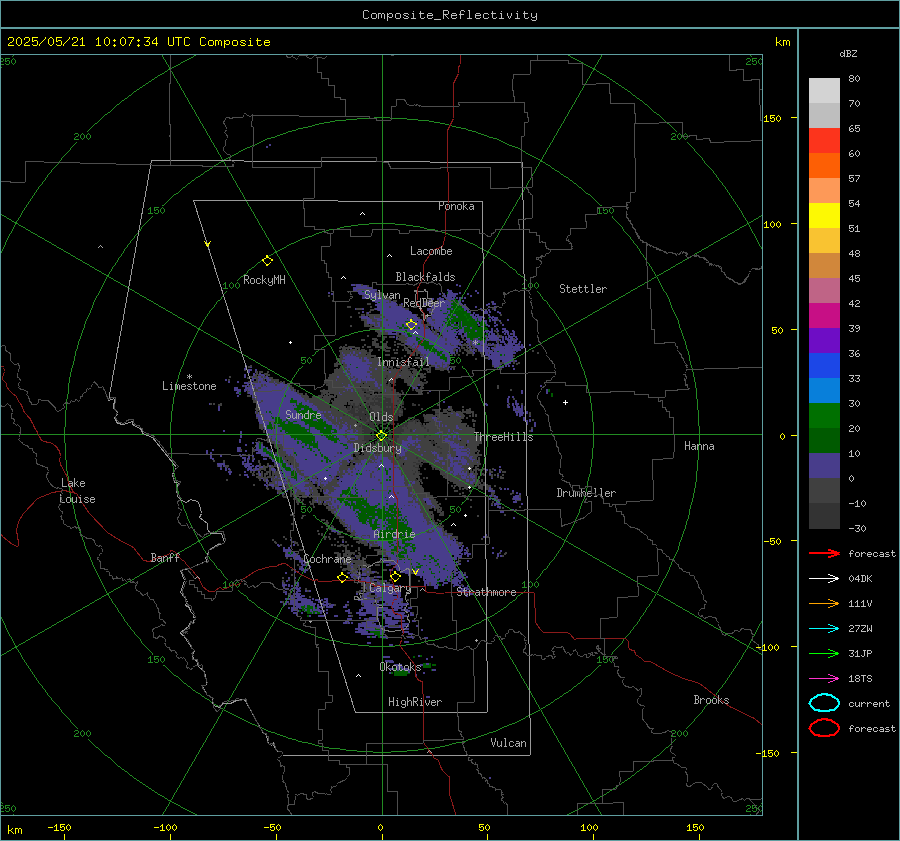
Task: Click the -150 tick label on bottom axis
Action: [59, 827]
